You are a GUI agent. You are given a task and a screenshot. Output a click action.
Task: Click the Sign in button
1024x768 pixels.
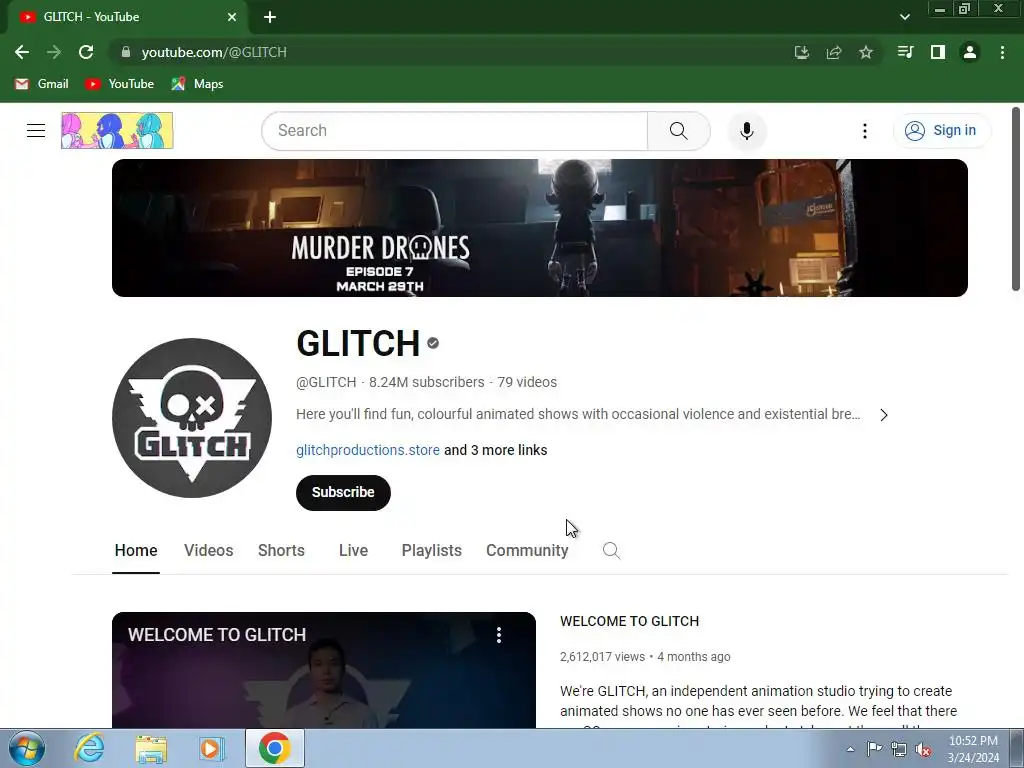(941, 131)
